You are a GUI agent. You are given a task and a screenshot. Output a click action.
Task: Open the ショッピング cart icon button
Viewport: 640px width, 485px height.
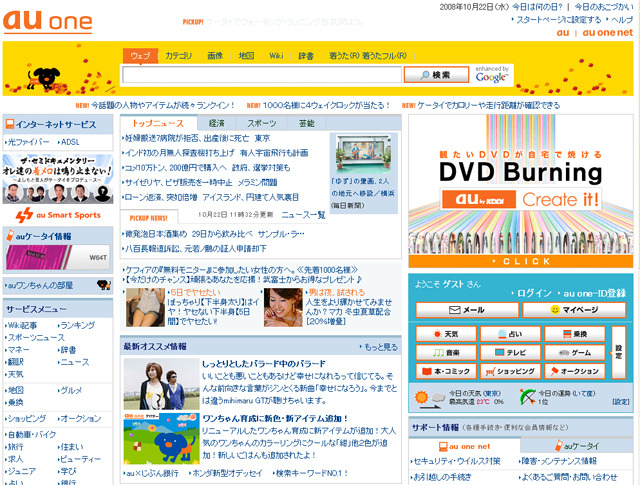(510, 371)
